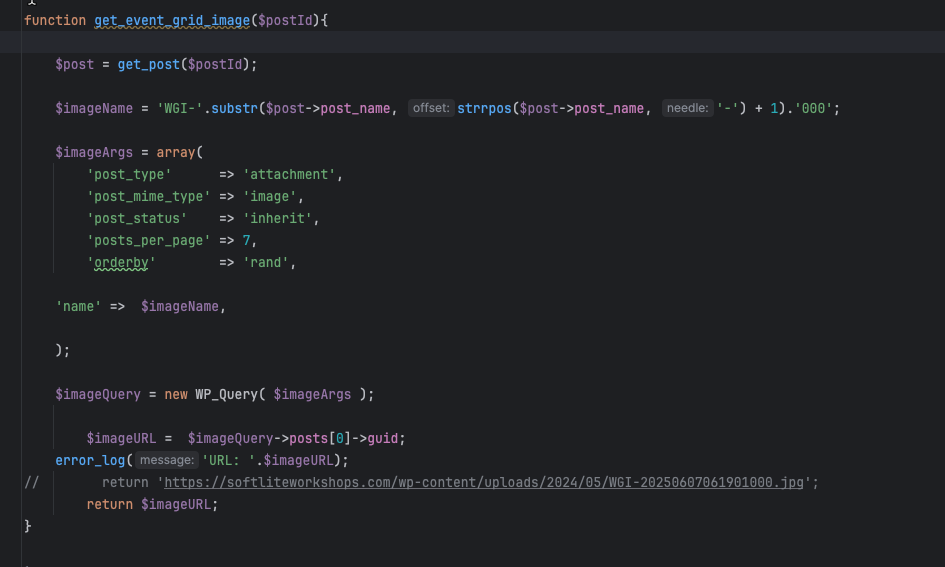Viewport: 945px width, 567px height.
Task: Click the empty highlighted line below function header
Action: pos(472,42)
